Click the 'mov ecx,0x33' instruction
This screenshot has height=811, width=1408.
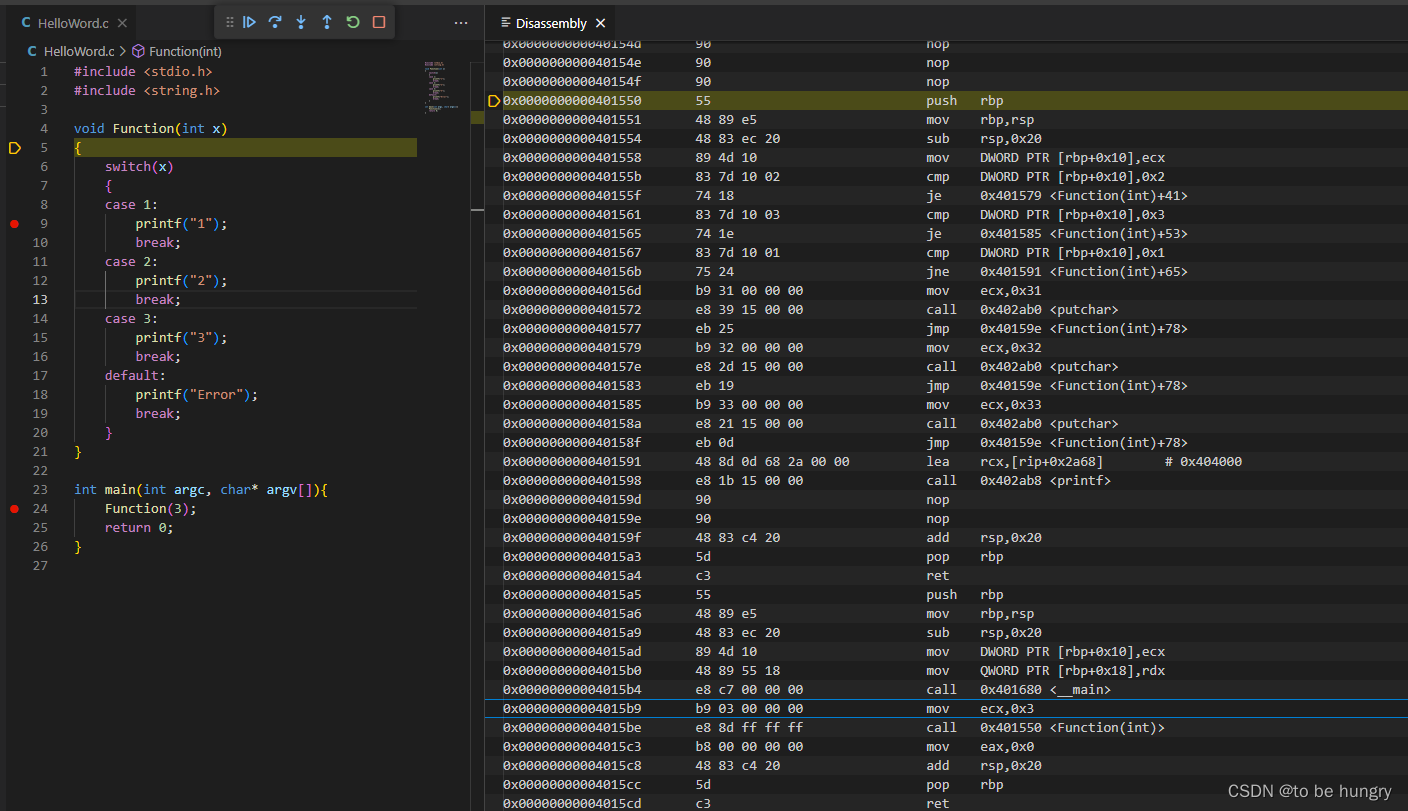click(984, 405)
